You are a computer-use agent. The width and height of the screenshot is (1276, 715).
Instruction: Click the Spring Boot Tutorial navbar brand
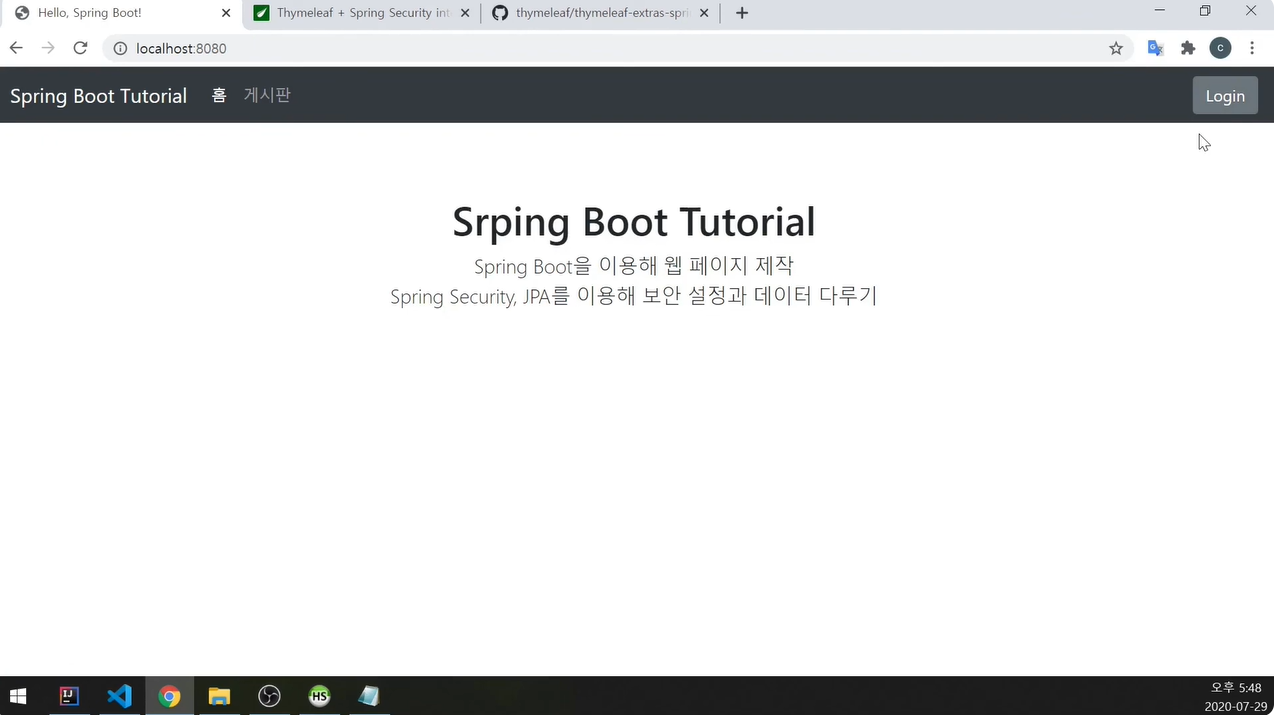pyautogui.click(x=98, y=96)
